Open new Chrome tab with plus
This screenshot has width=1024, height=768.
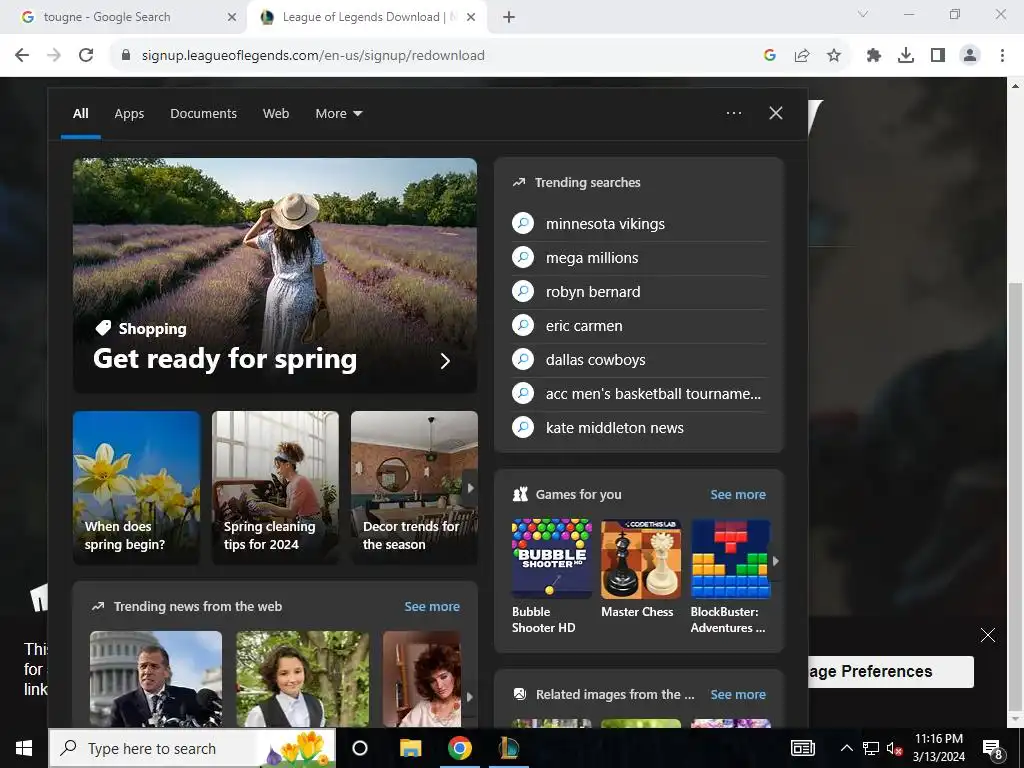click(x=509, y=18)
